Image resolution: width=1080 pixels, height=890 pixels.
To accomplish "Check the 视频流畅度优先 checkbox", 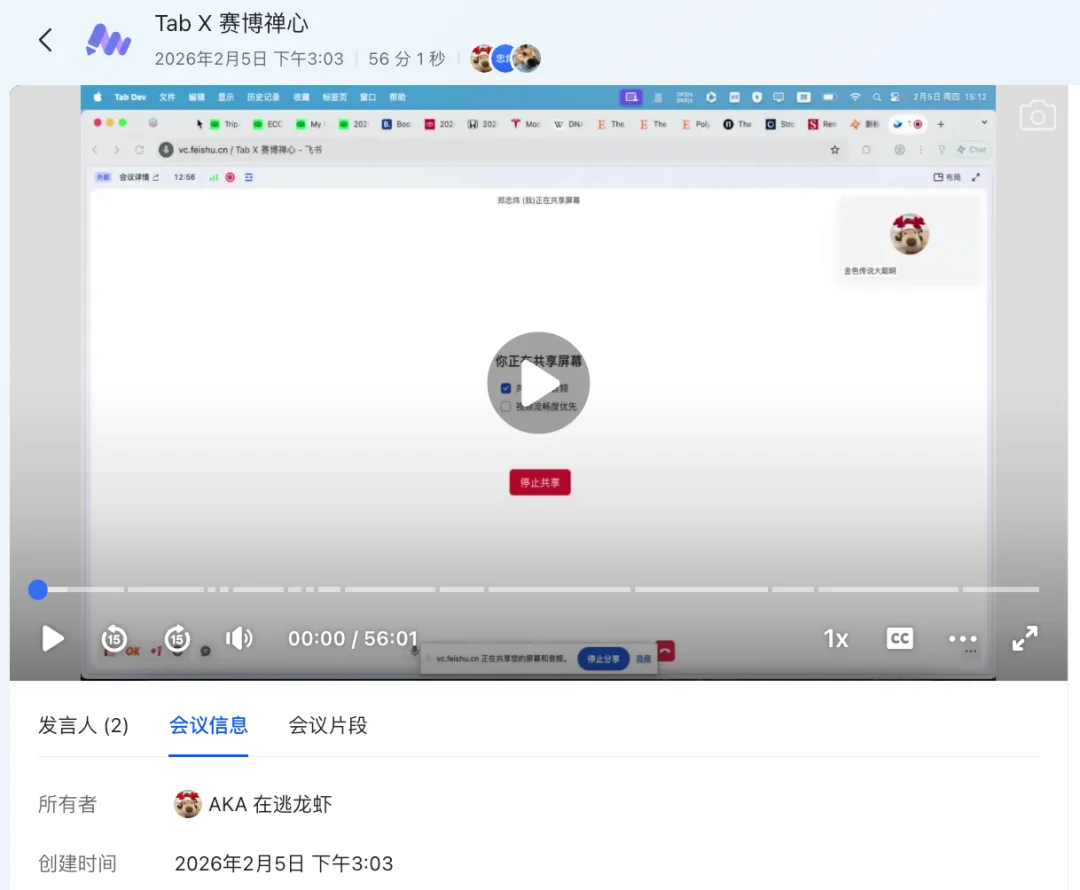I will pyautogui.click(x=505, y=406).
